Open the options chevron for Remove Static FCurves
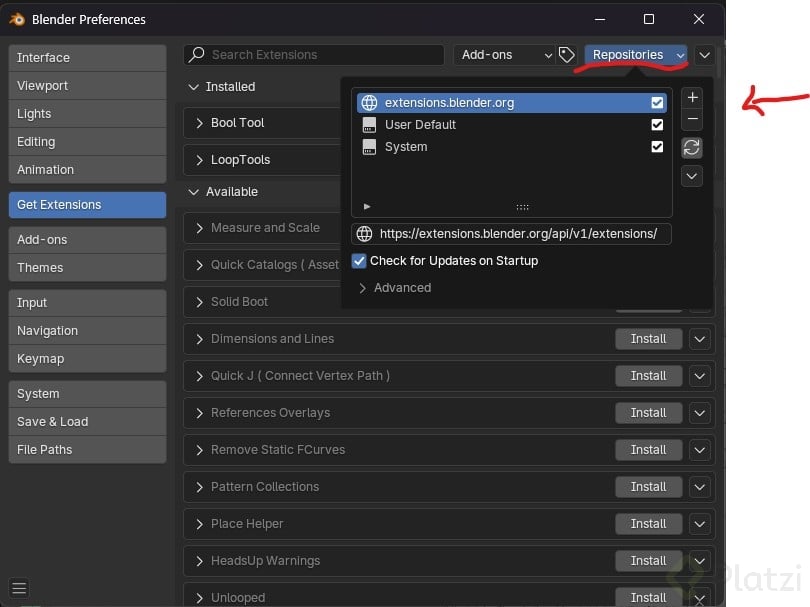The width and height of the screenshot is (810, 607). [699, 450]
